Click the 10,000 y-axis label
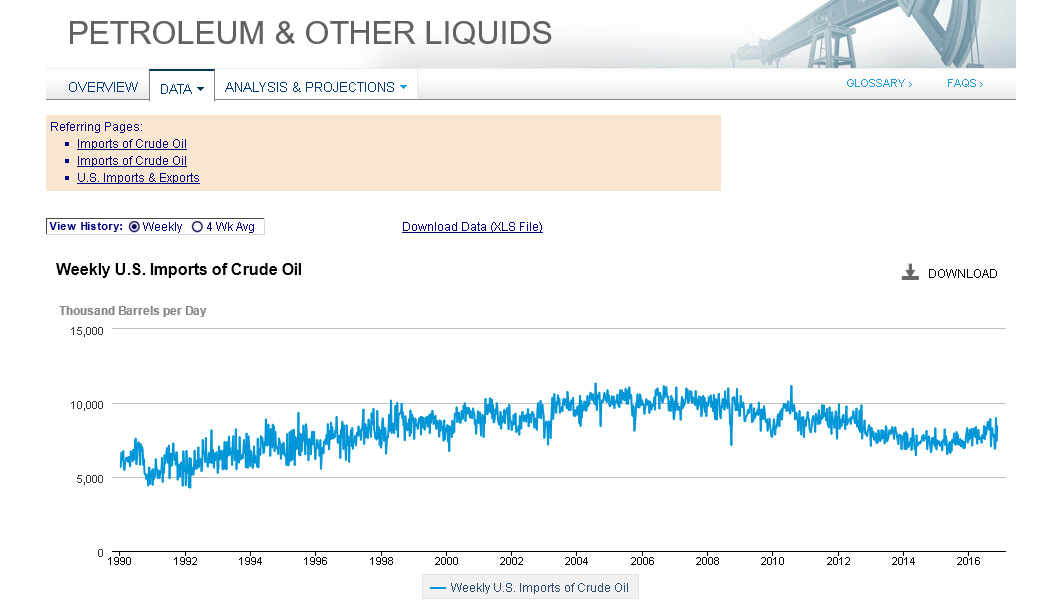The width and height of the screenshot is (1042, 603). tap(87, 405)
